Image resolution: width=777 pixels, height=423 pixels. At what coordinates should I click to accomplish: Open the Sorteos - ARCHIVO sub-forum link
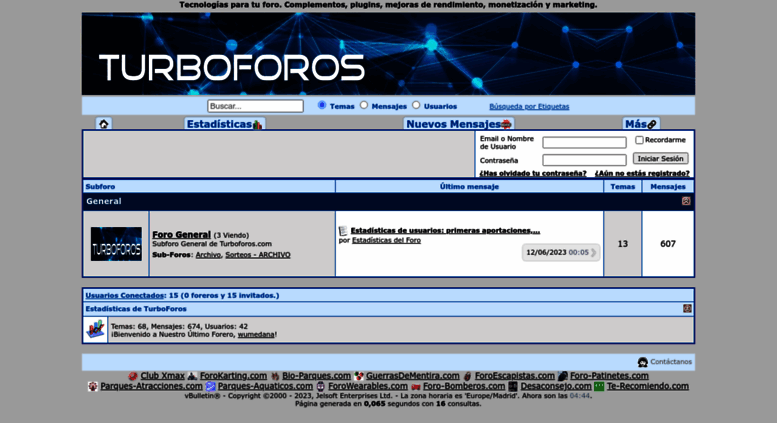tap(258, 255)
